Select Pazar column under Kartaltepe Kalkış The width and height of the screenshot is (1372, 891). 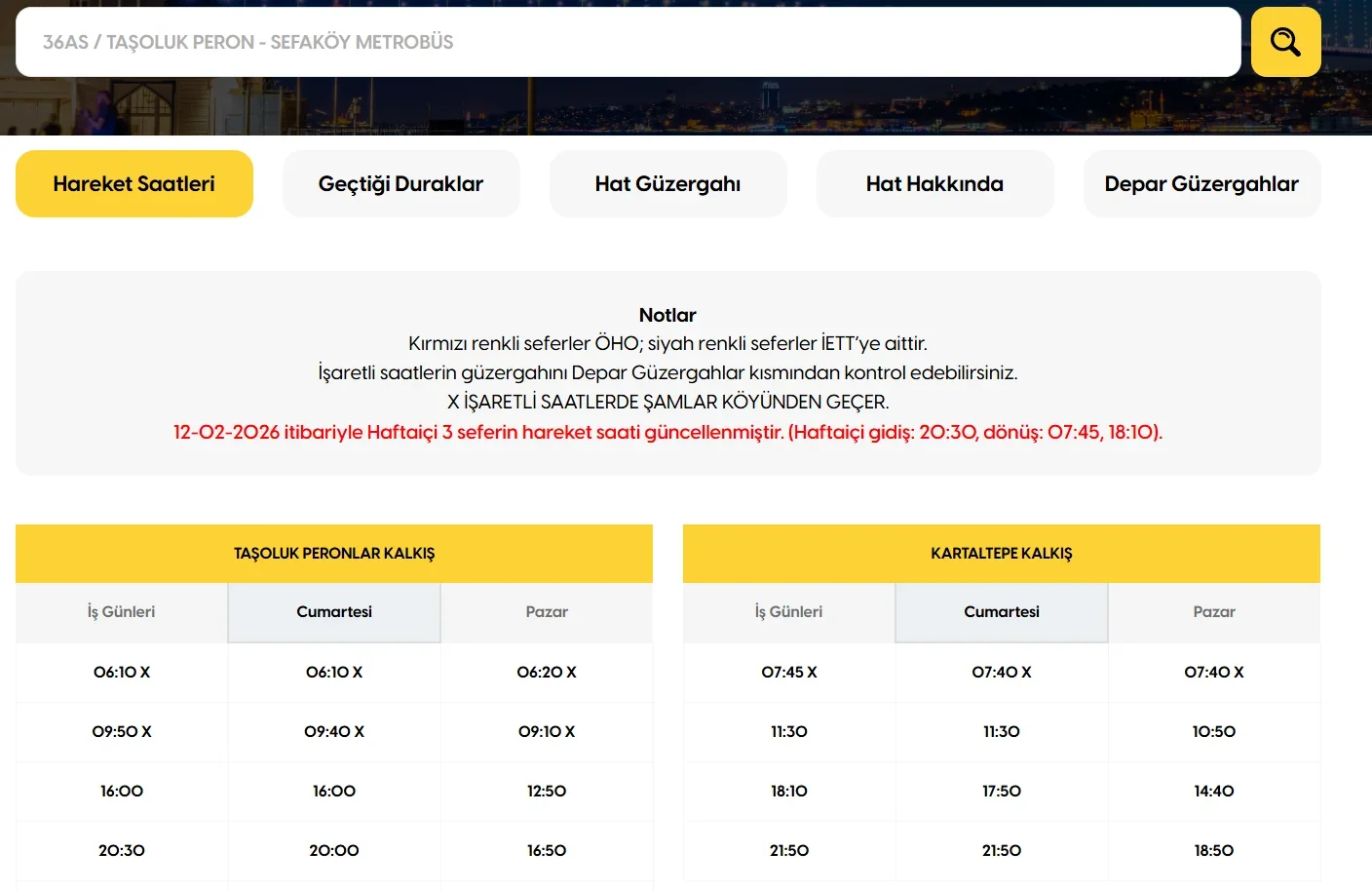point(1214,612)
